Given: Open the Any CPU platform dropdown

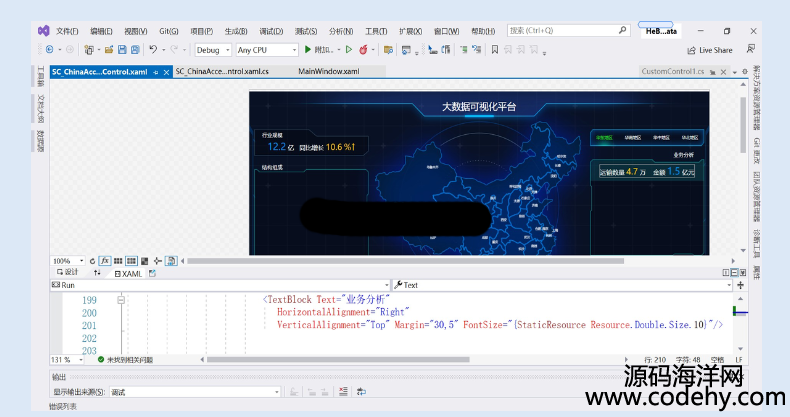Looking at the screenshot, I should coord(267,49).
